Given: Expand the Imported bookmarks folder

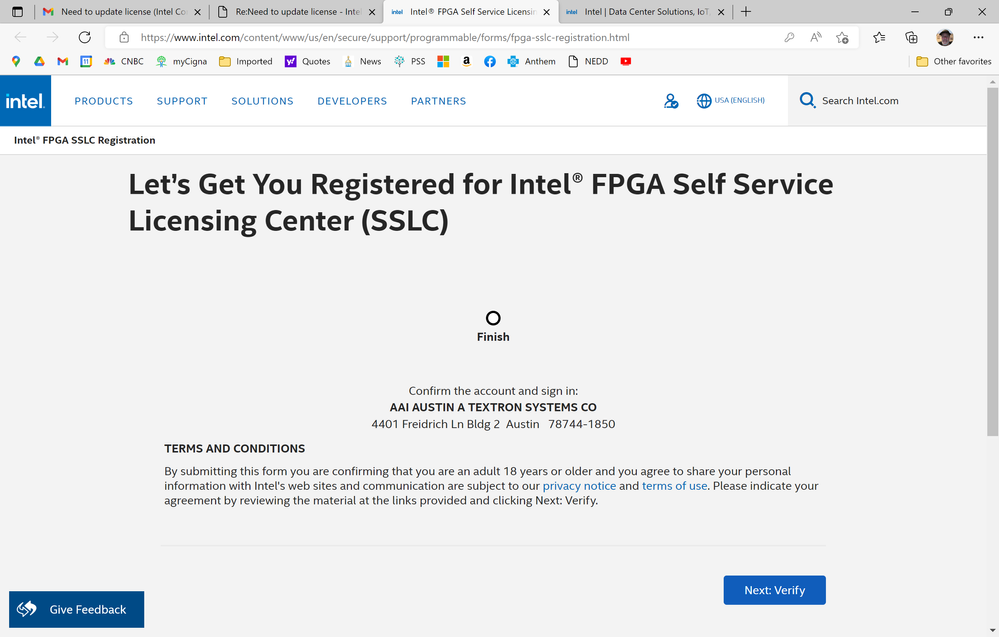Looking at the screenshot, I should pos(246,61).
